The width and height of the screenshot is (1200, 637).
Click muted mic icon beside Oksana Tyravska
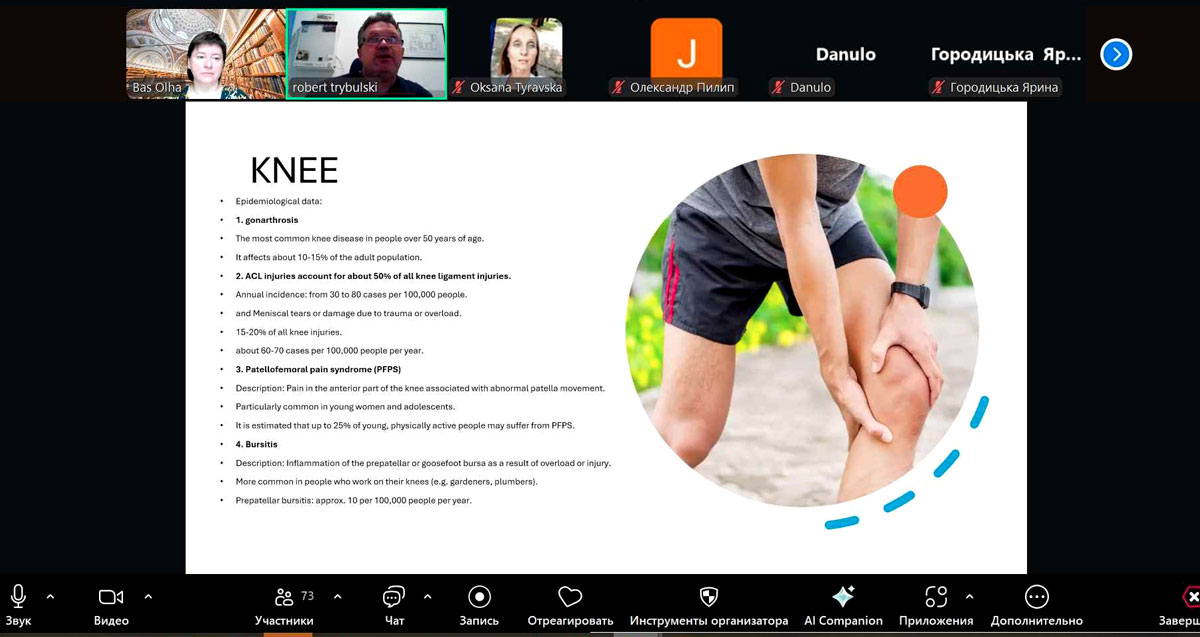[459, 88]
